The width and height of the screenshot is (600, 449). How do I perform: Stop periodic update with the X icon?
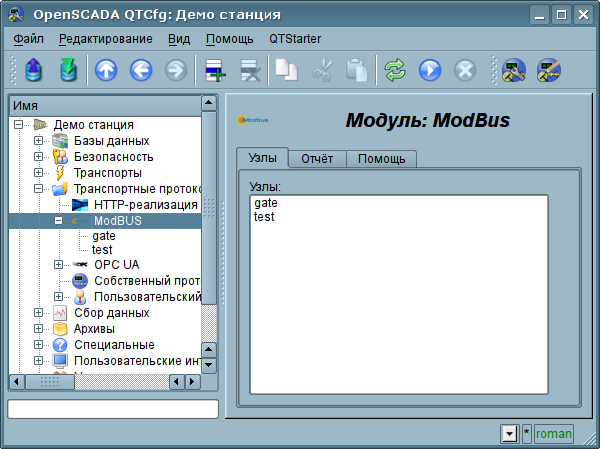click(465, 70)
